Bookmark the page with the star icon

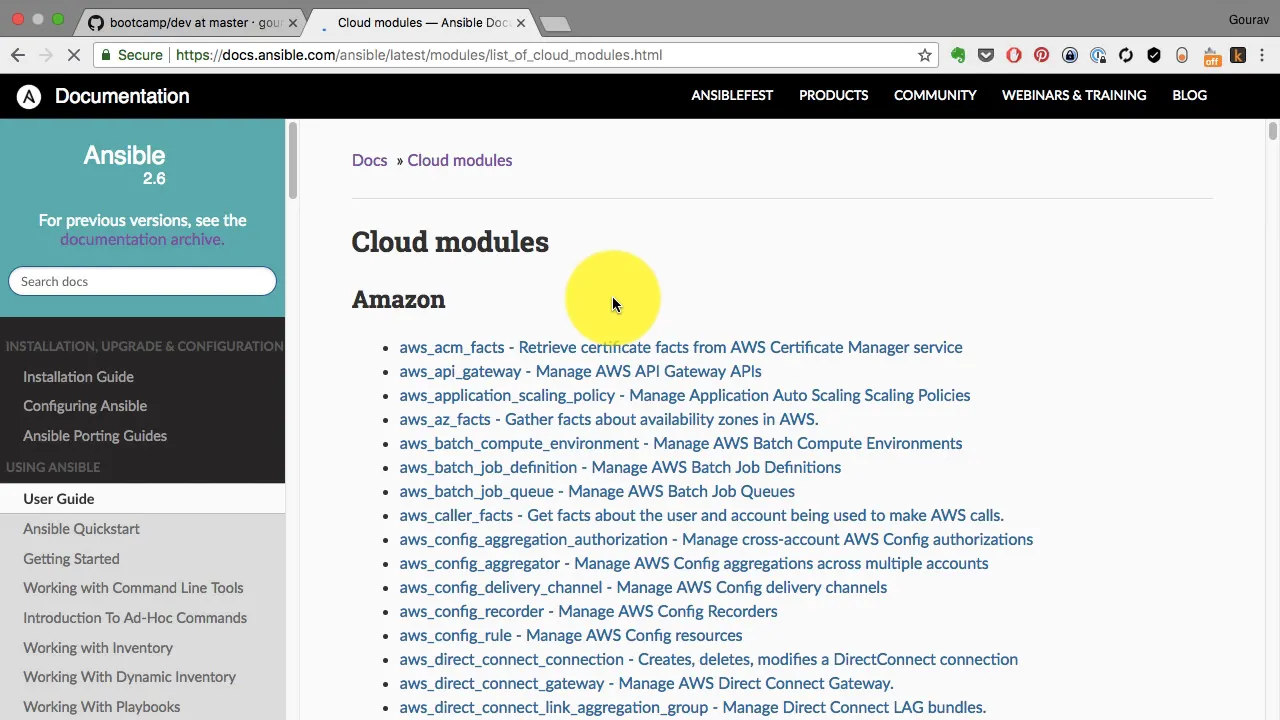925,55
